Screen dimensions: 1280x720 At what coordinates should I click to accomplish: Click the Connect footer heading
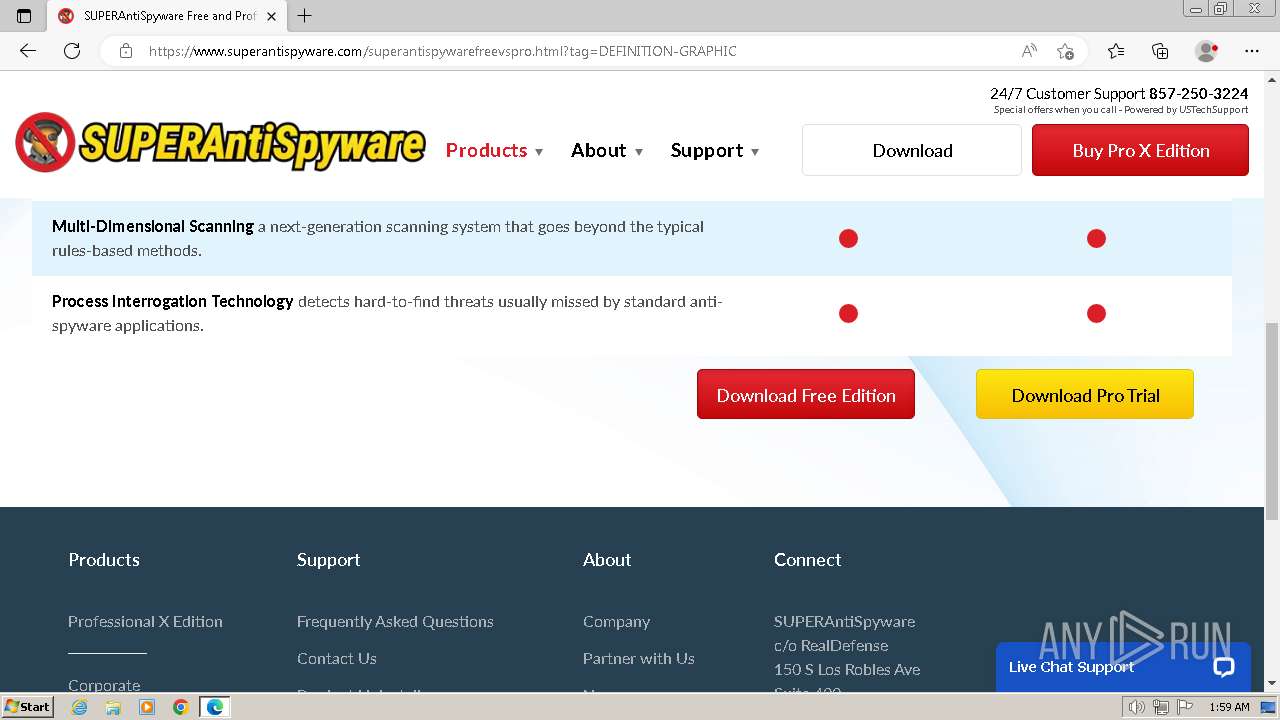tap(807, 560)
